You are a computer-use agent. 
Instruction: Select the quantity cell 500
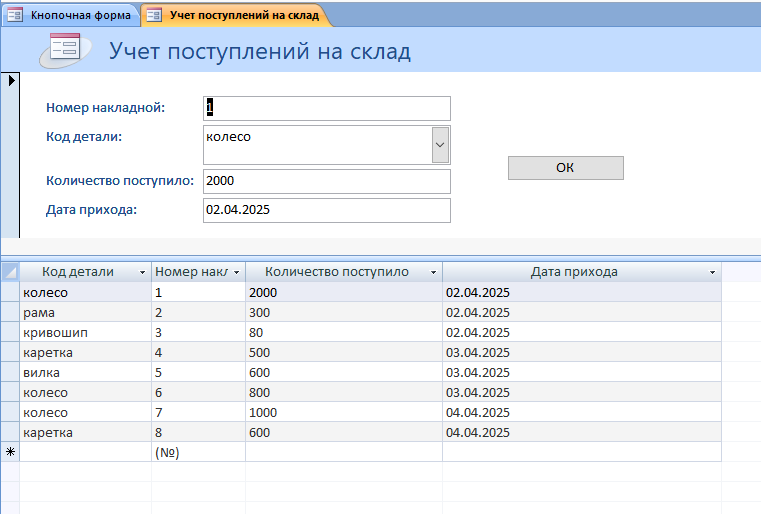coord(344,352)
